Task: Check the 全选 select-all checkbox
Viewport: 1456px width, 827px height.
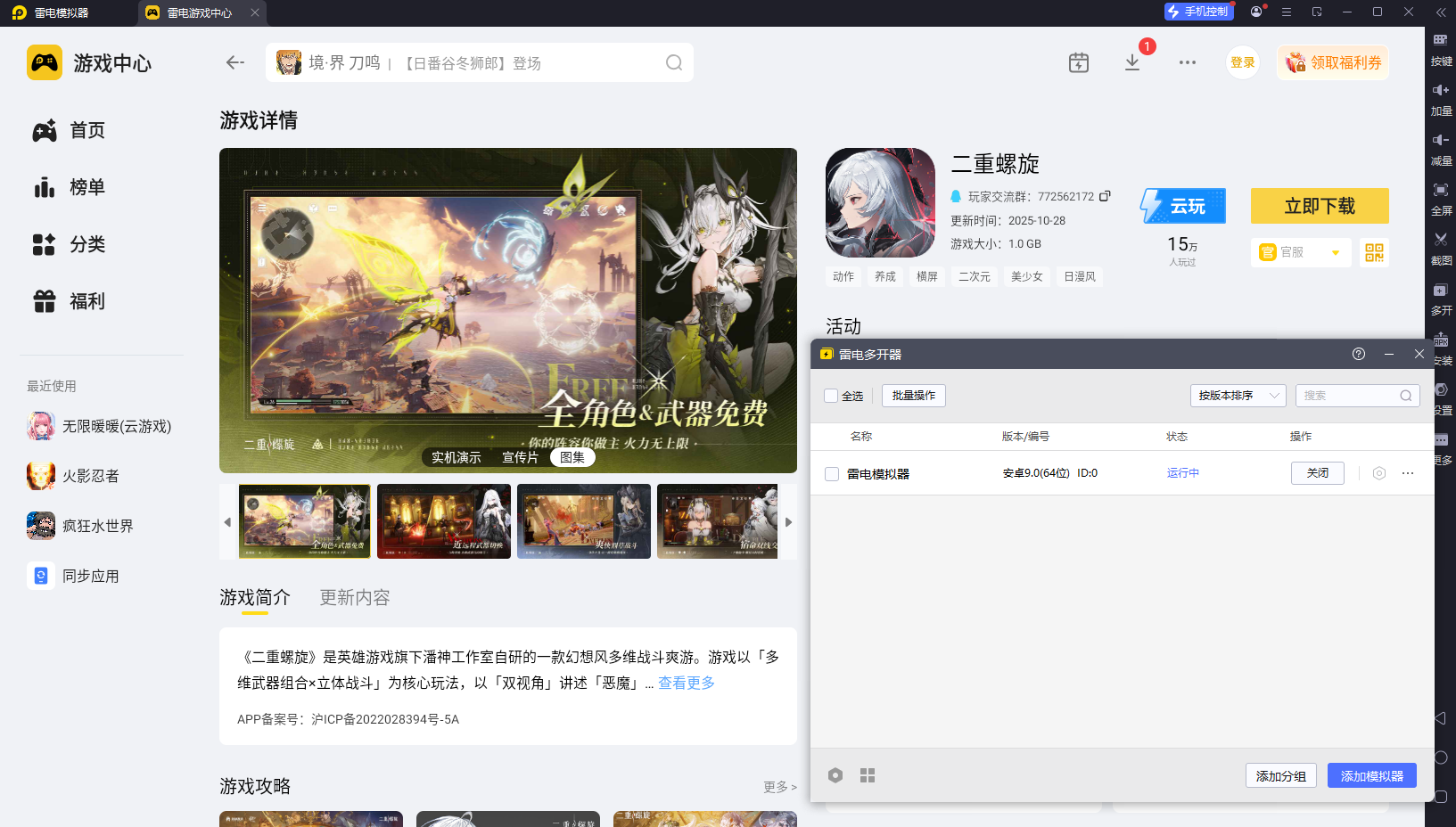Action: tap(831, 396)
